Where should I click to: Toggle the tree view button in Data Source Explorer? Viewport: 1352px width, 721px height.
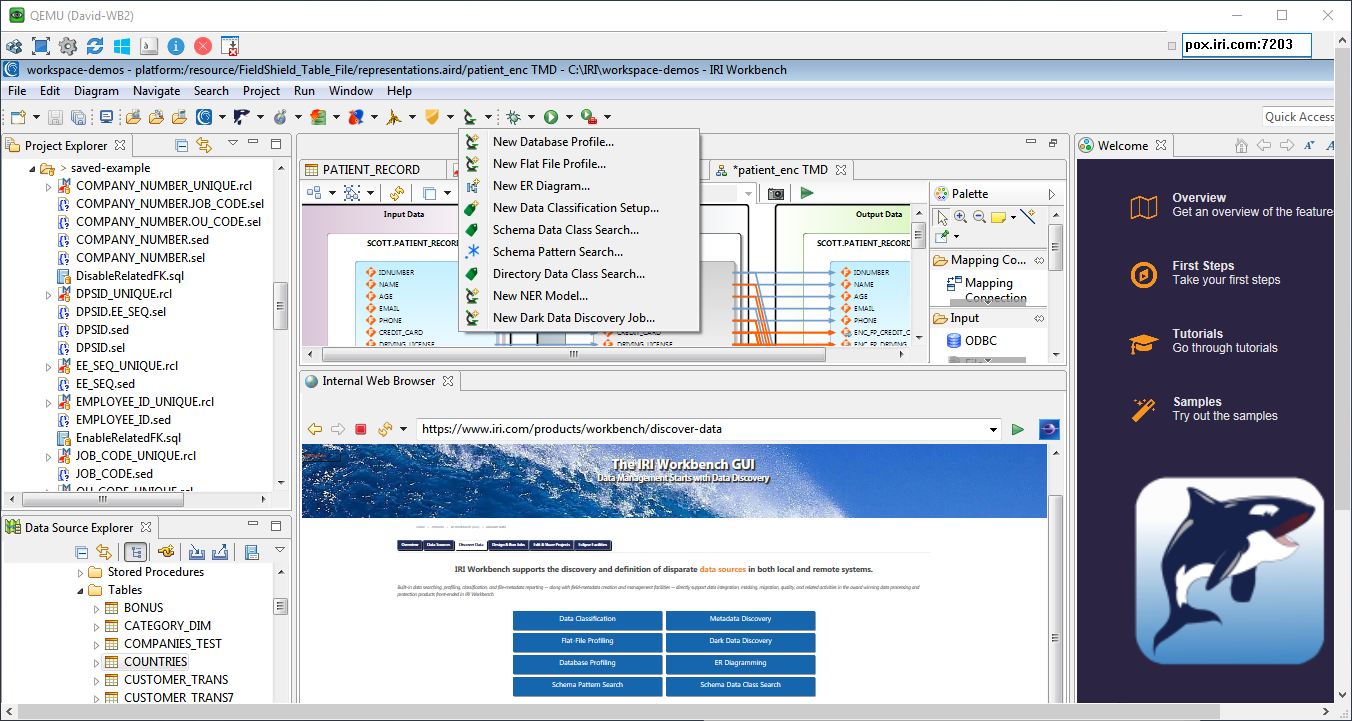[135, 551]
